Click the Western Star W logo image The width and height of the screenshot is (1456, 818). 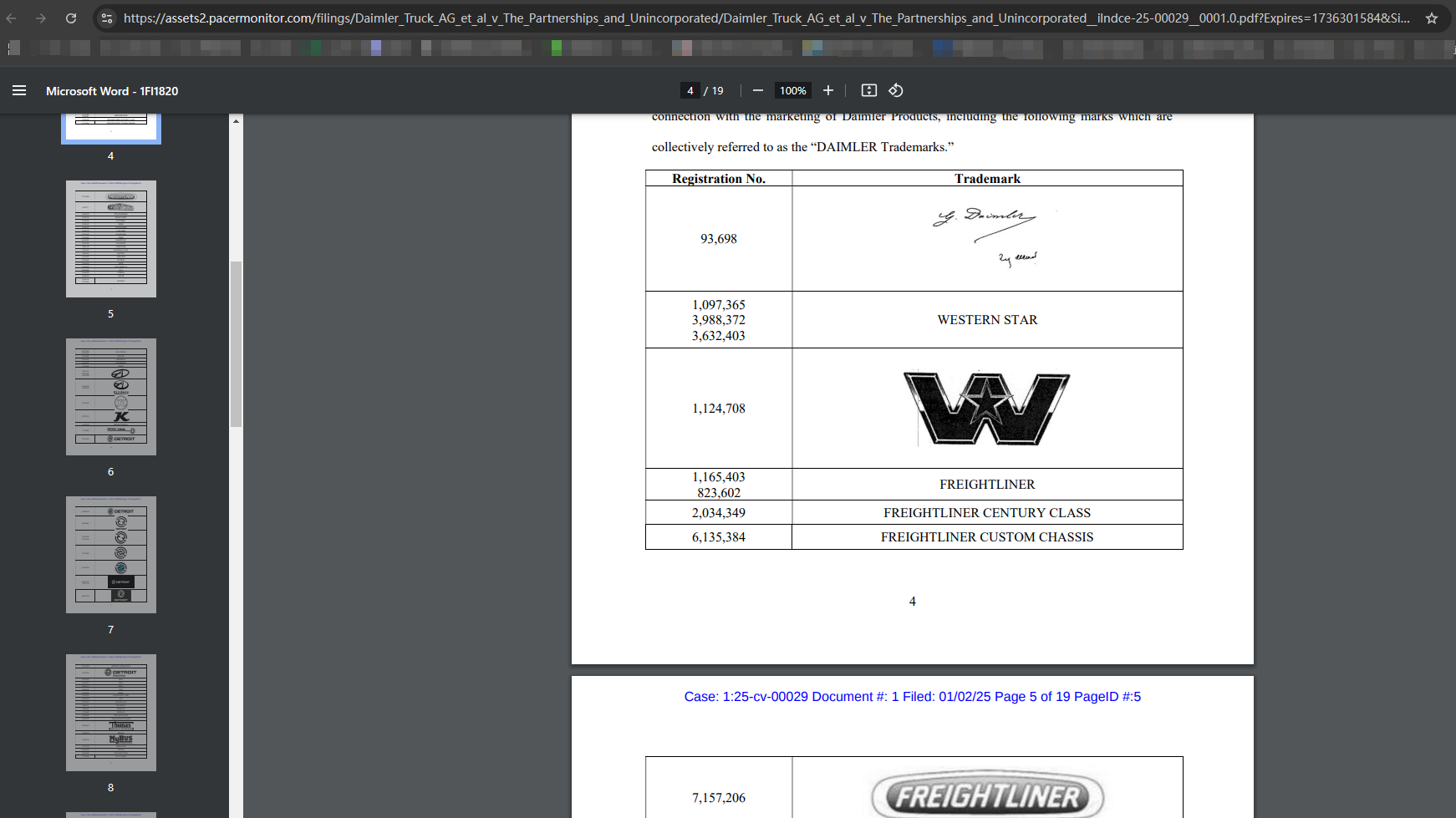coord(986,408)
